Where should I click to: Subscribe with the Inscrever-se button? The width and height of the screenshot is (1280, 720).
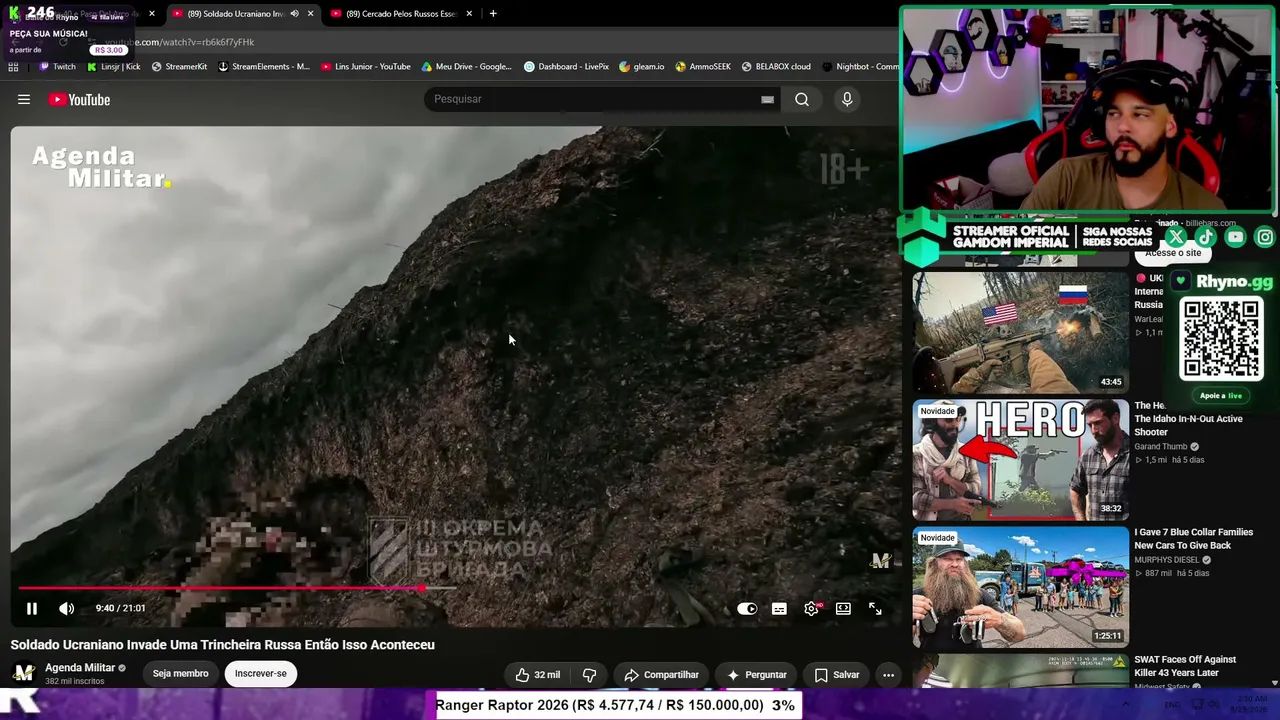pyautogui.click(x=261, y=673)
